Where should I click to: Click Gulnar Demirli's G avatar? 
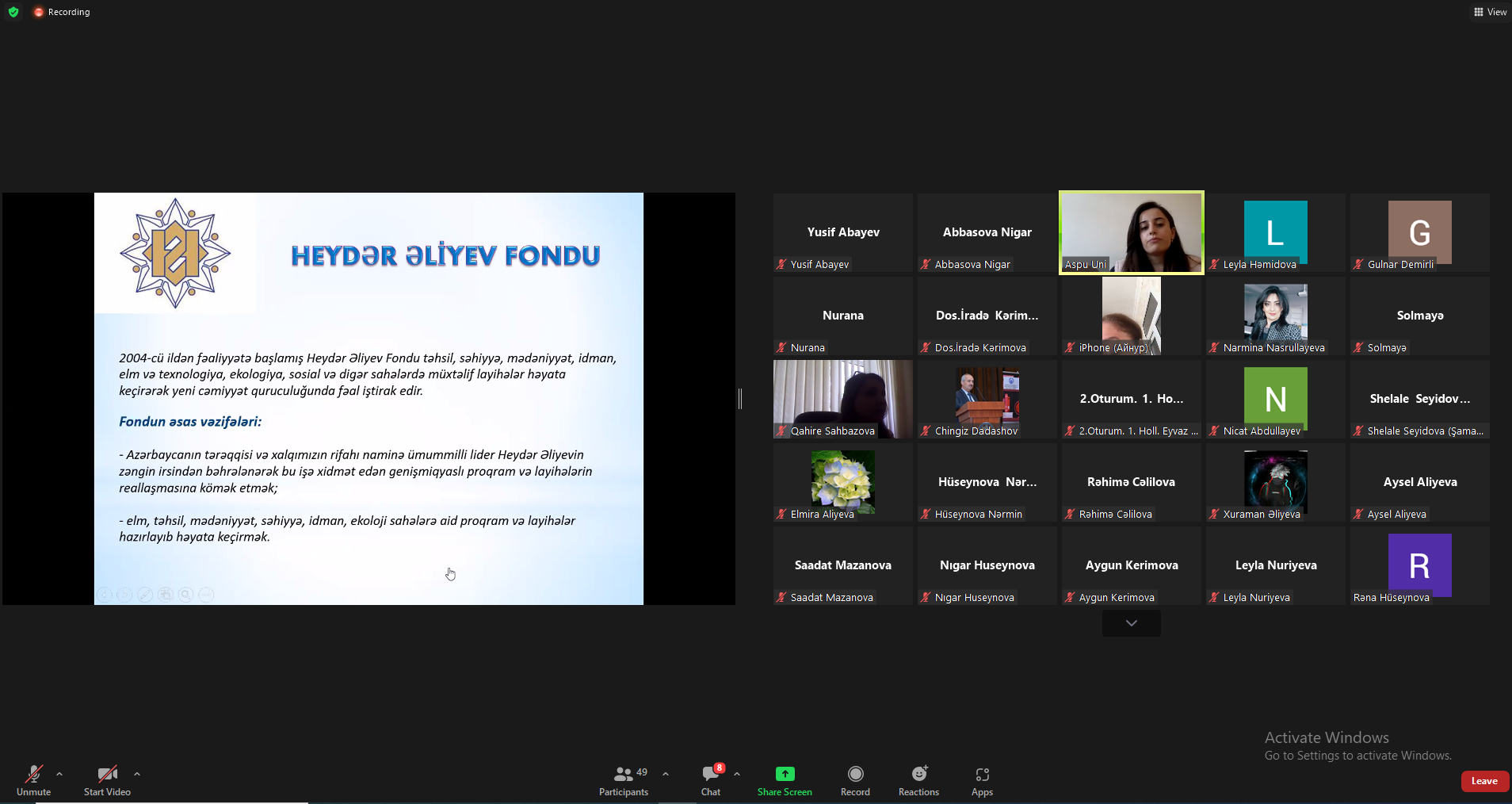[1419, 232]
